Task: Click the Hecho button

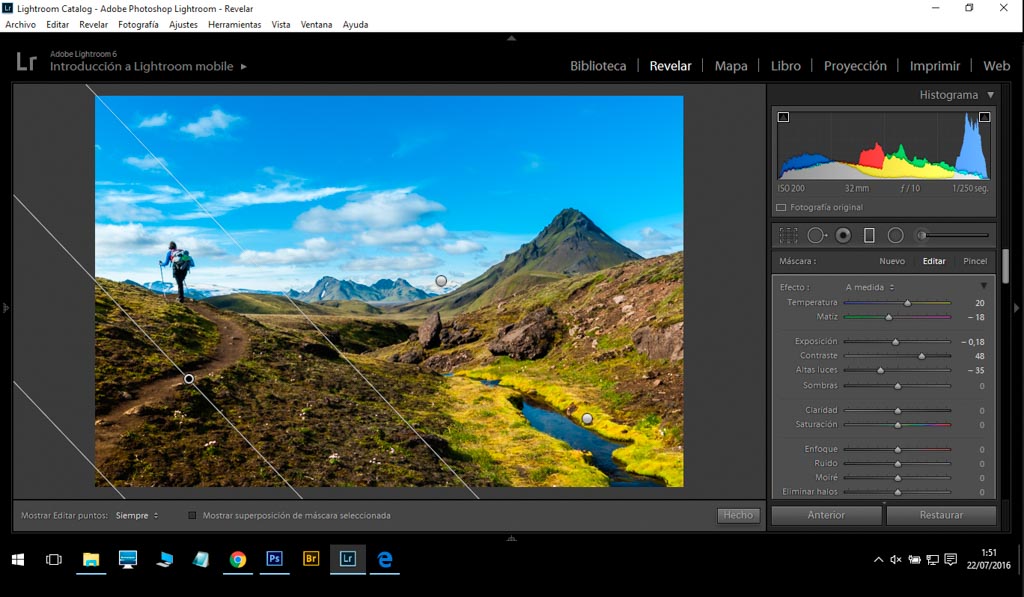Action: pyautogui.click(x=738, y=515)
